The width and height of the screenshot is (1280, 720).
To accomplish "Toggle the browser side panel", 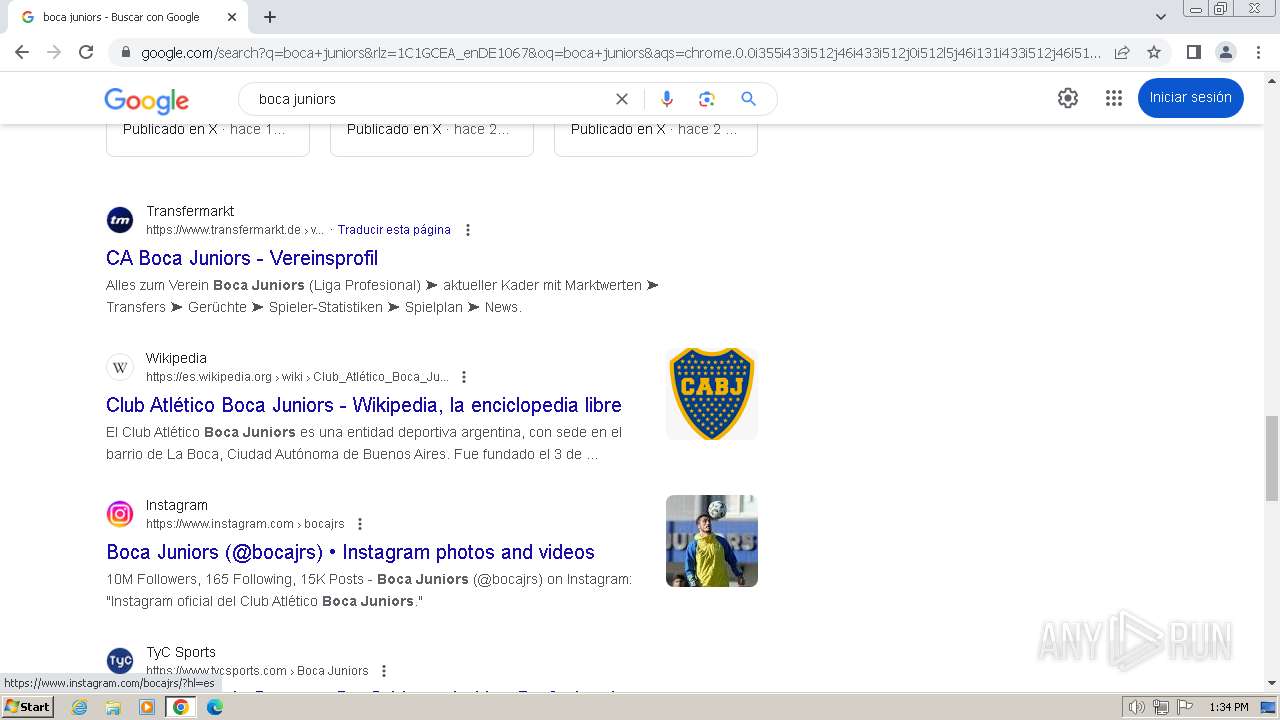I will click(1193, 52).
